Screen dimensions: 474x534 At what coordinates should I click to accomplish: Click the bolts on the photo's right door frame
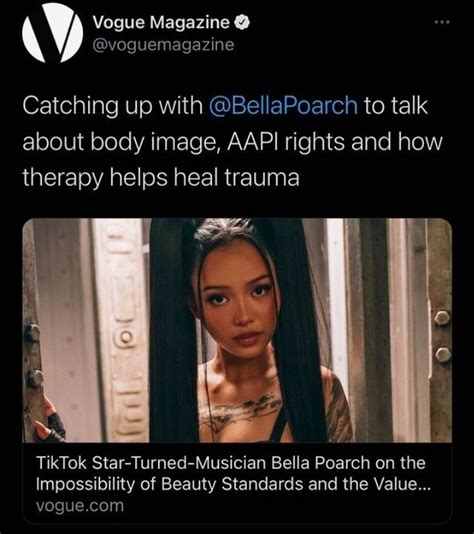click(x=442, y=336)
